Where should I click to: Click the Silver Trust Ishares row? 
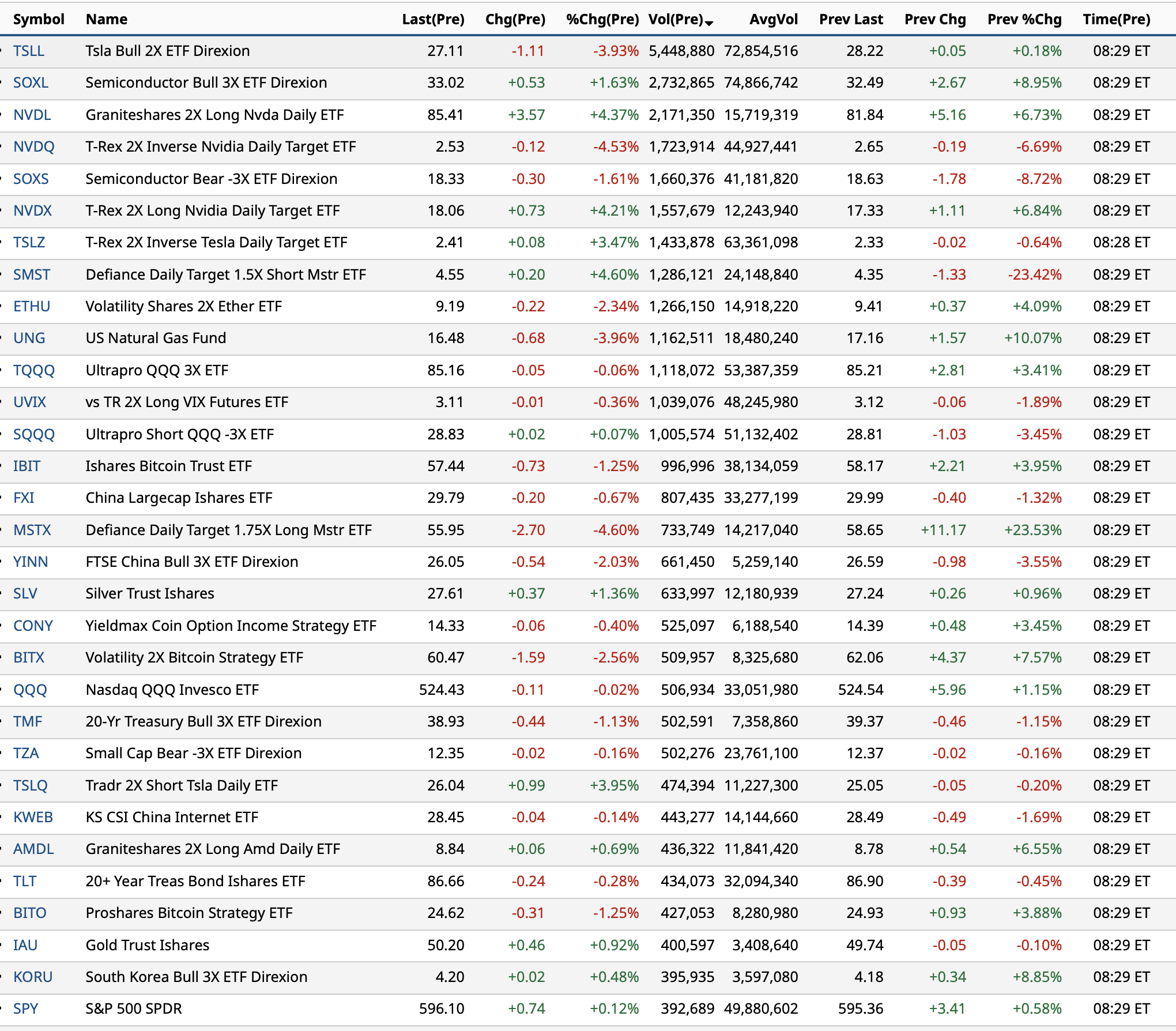click(x=150, y=593)
